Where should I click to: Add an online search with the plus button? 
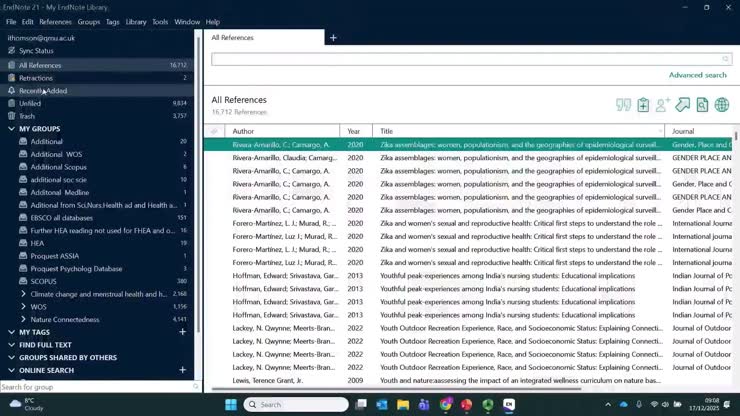click(x=183, y=370)
